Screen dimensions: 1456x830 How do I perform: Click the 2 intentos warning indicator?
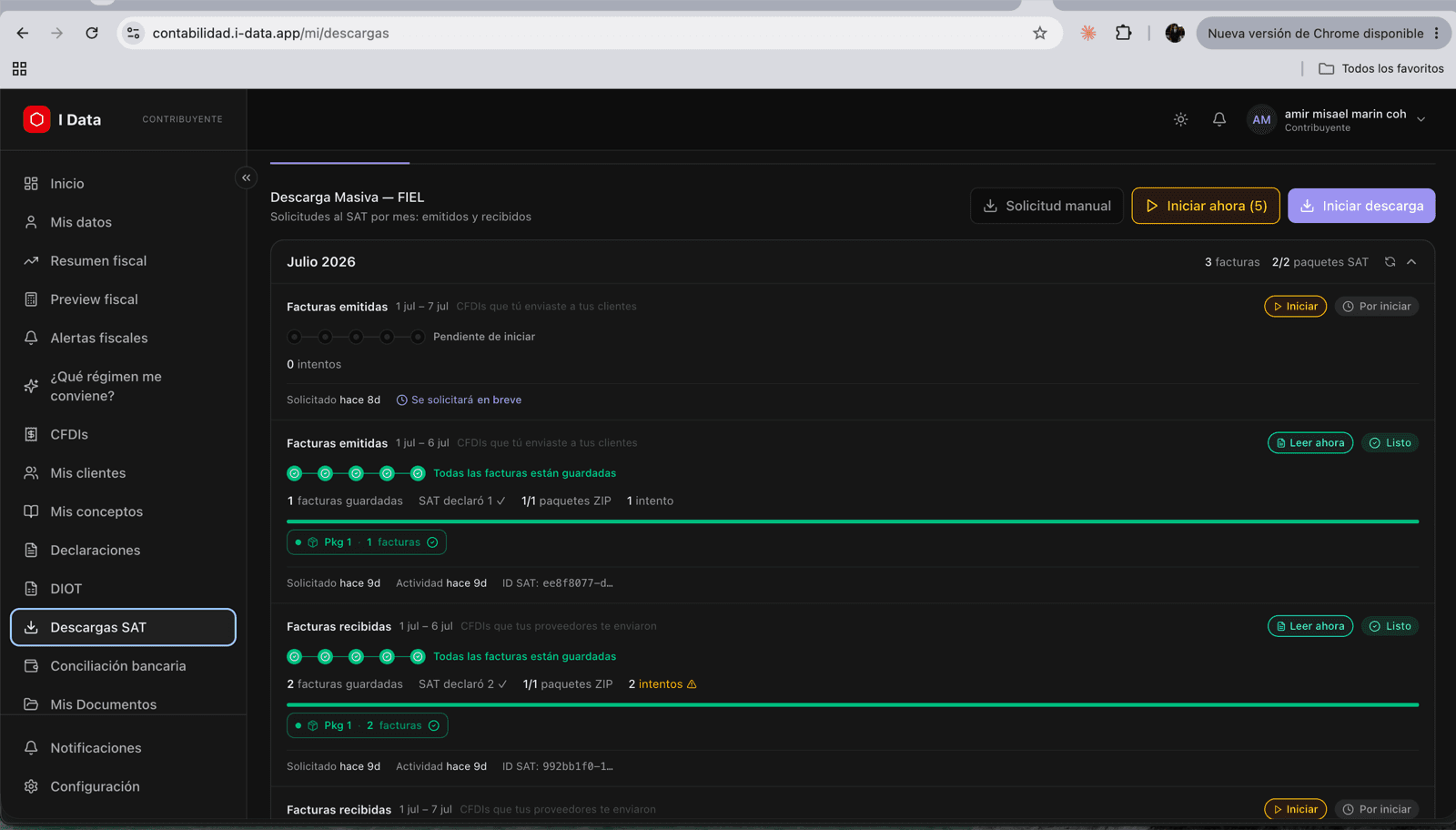click(x=662, y=684)
